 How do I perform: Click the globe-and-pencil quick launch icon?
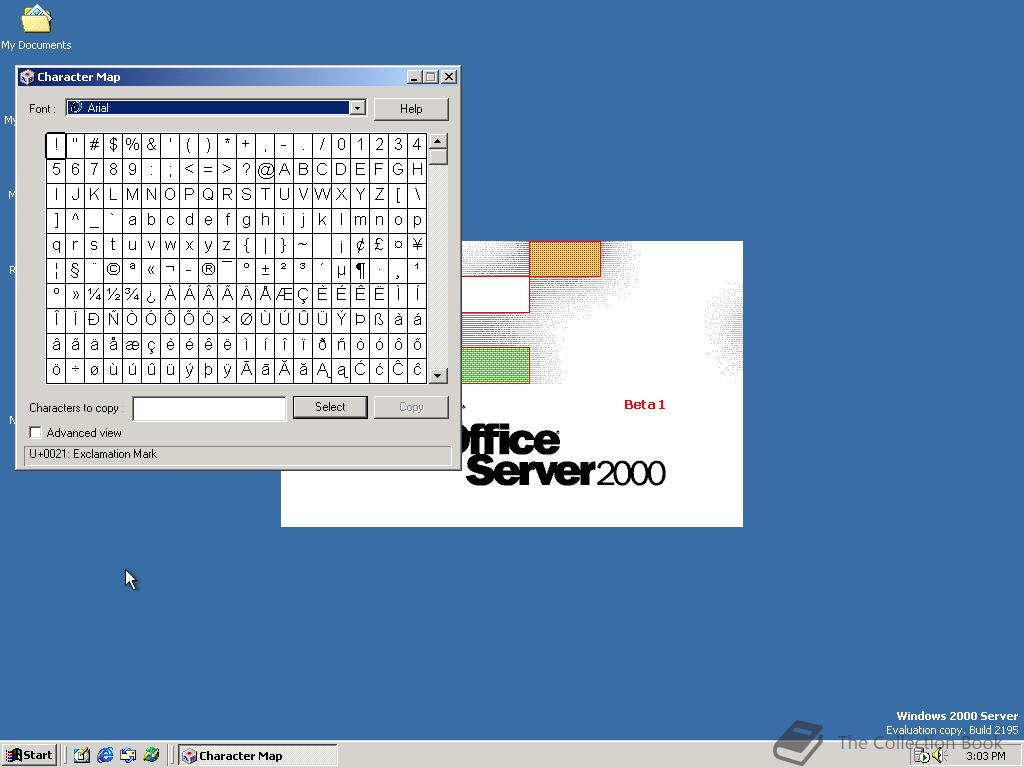pos(152,756)
